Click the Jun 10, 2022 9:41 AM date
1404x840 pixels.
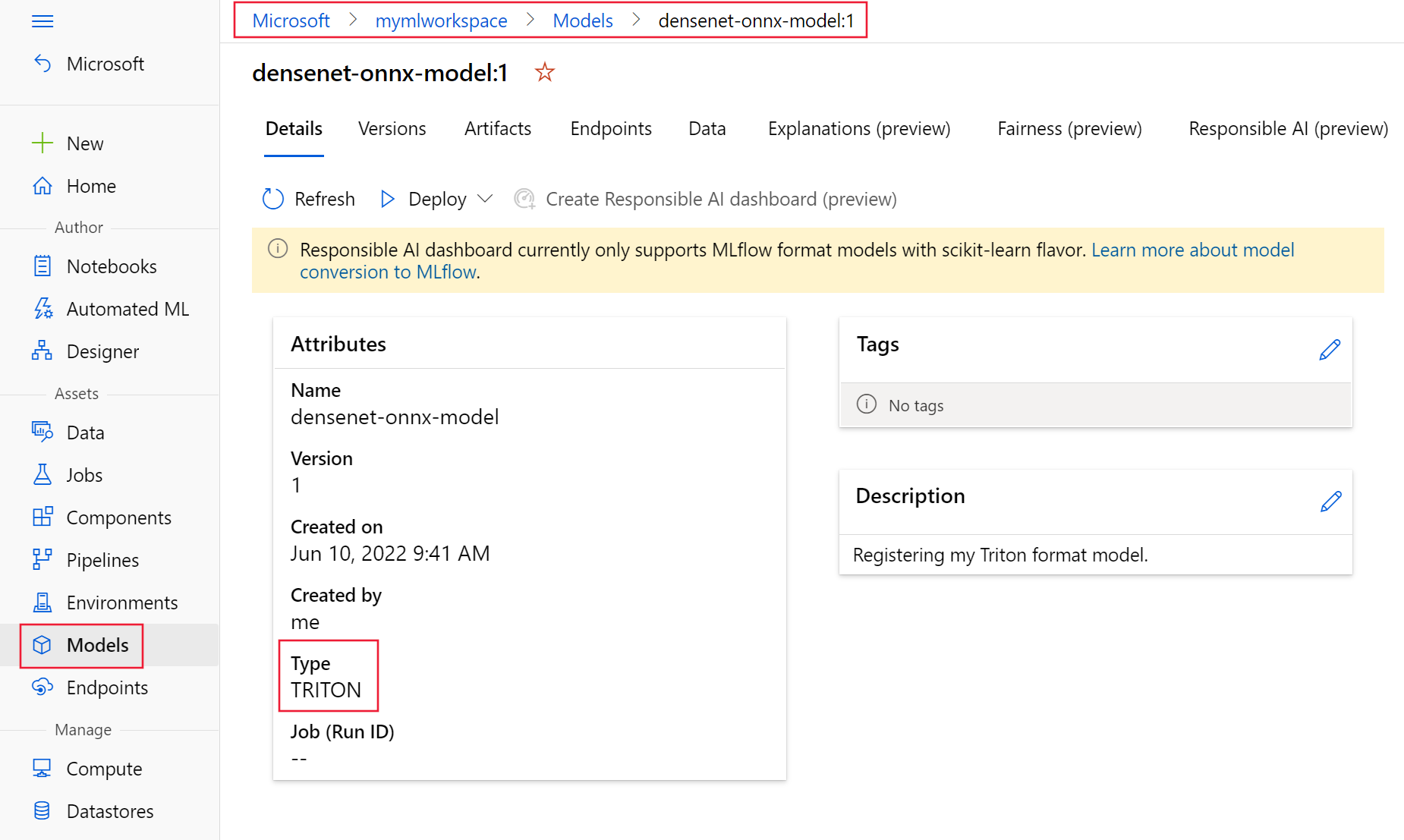click(x=390, y=553)
